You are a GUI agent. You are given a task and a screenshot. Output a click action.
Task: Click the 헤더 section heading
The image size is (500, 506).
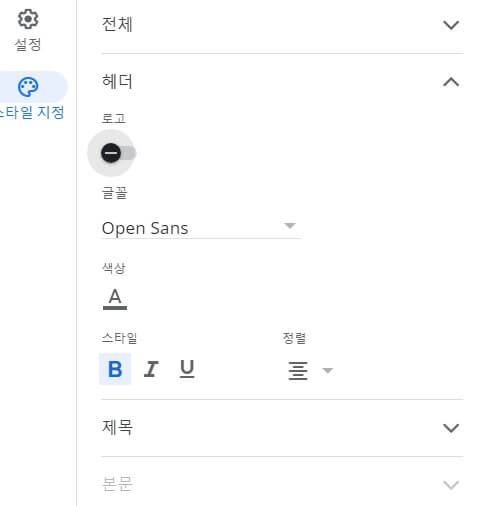click(x=117, y=82)
